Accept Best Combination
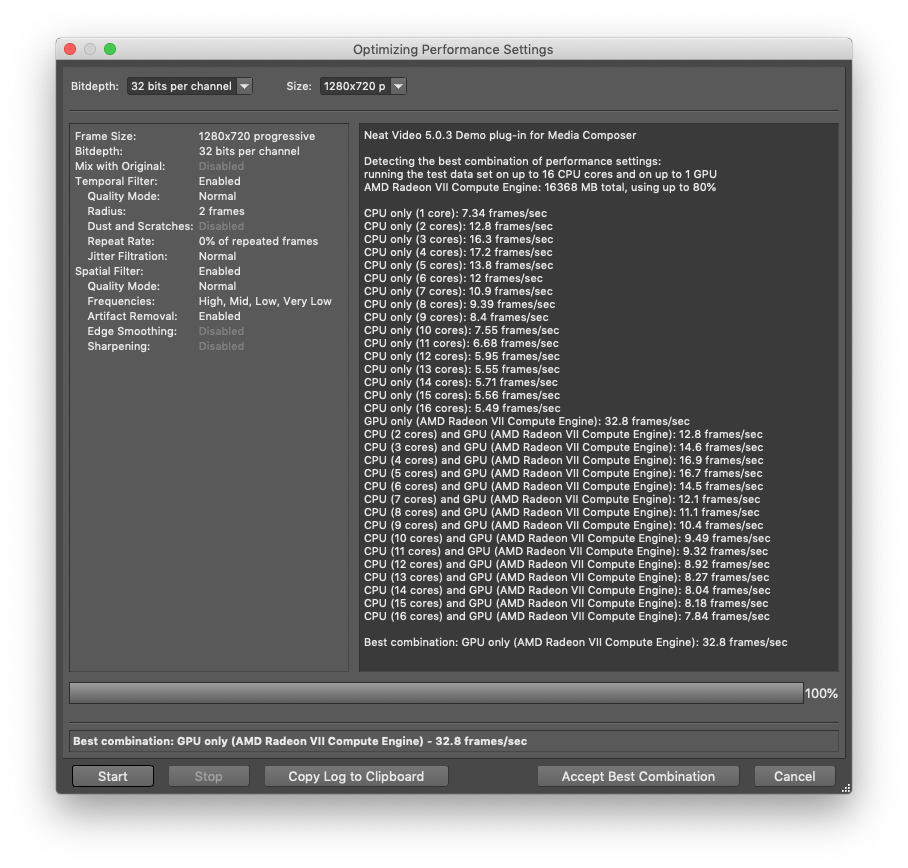This screenshot has width=908, height=868. pos(638,777)
